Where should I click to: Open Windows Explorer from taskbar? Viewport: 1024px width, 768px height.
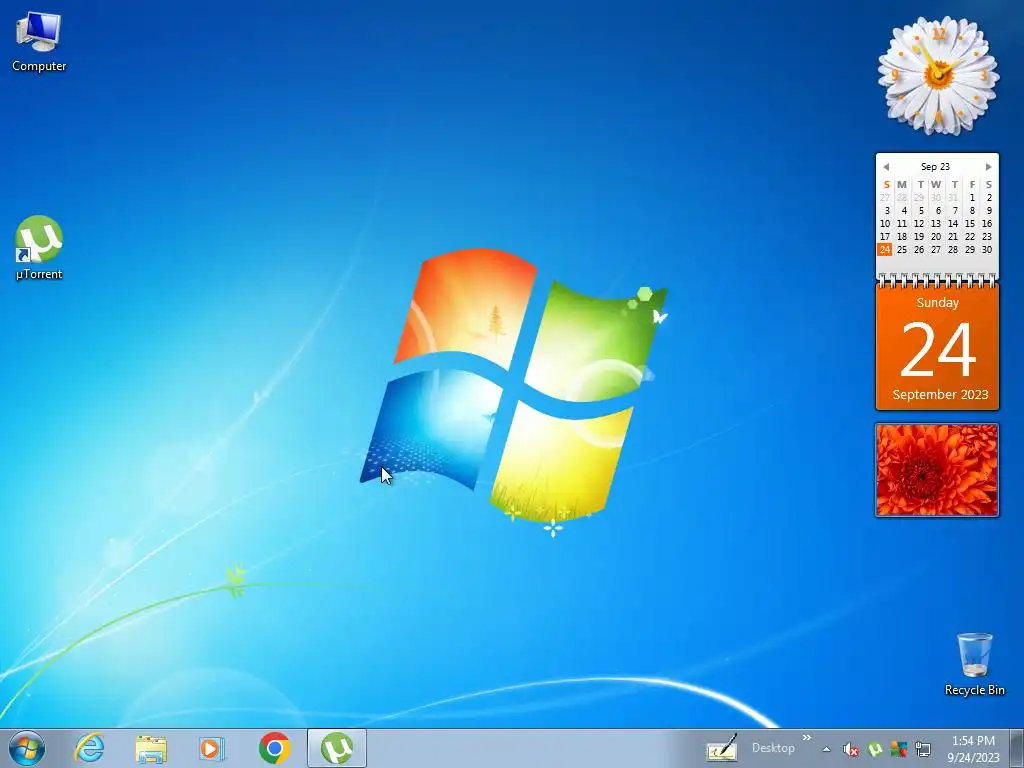pos(151,748)
